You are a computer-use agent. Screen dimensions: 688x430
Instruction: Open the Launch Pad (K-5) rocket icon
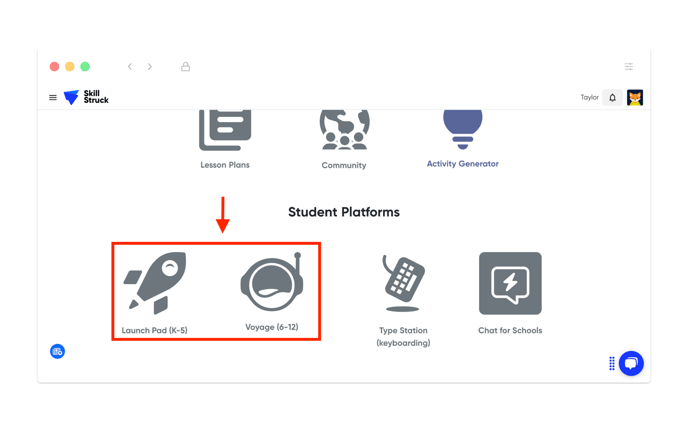[154, 283]
